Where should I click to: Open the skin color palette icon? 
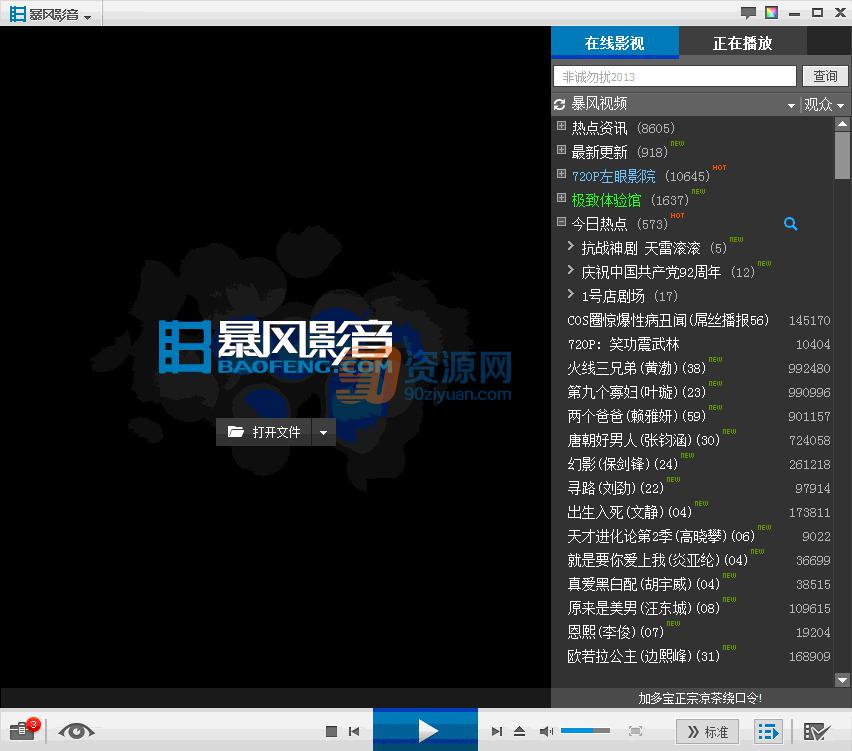coord(771,12)
